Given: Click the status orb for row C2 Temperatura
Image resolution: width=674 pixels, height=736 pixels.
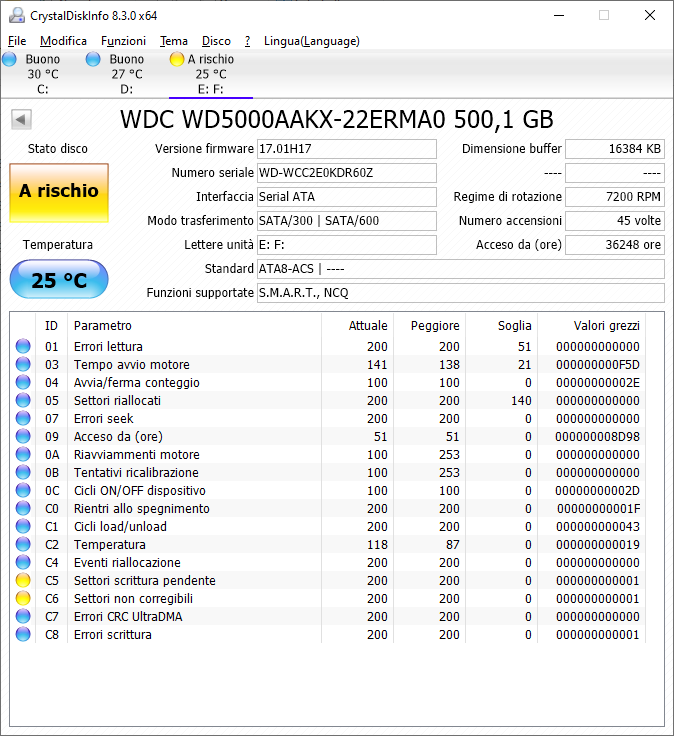Looking at the screenshot, I should pos(23,544).
